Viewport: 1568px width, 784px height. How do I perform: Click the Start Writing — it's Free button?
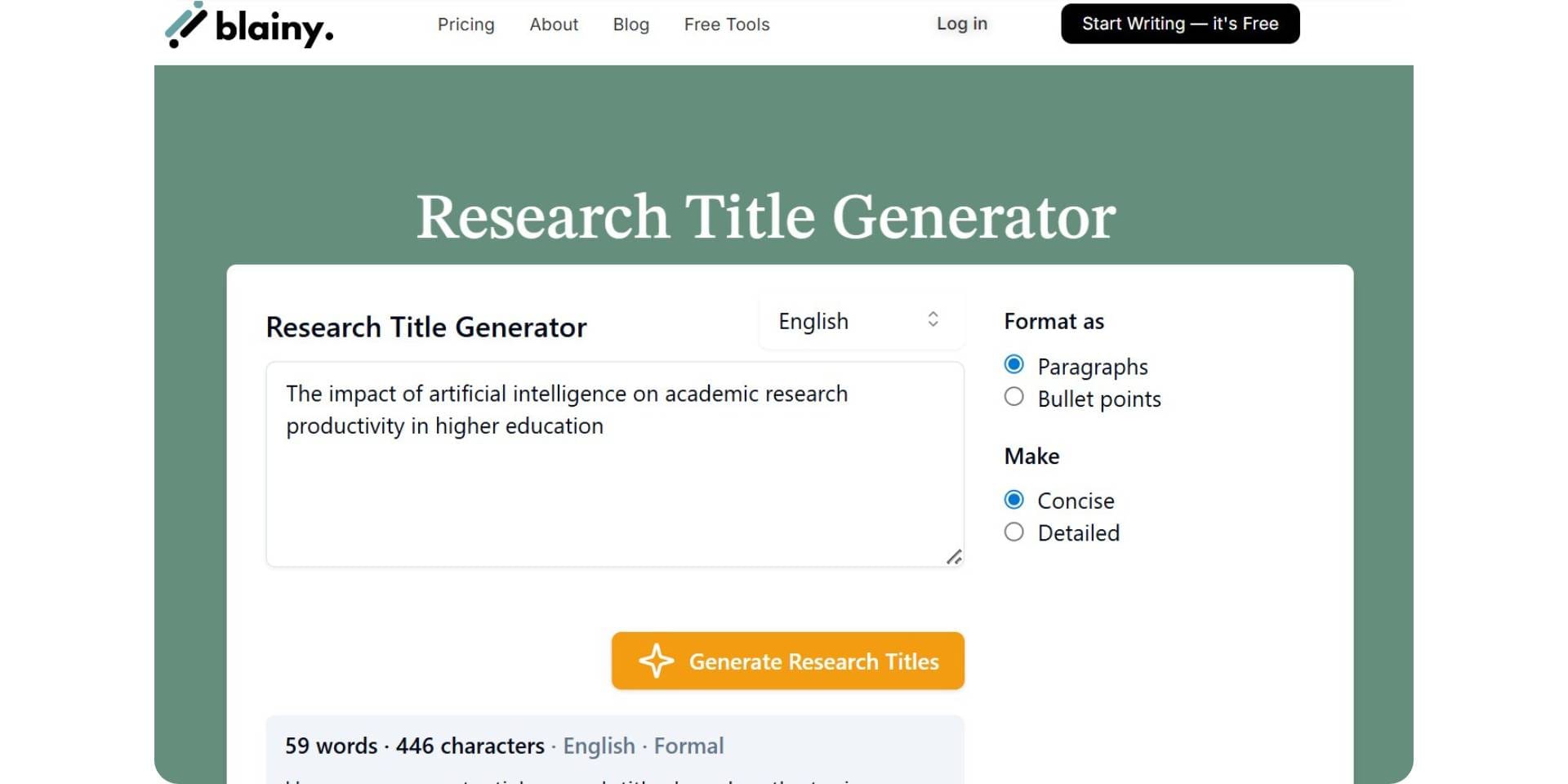[1179, 24]
